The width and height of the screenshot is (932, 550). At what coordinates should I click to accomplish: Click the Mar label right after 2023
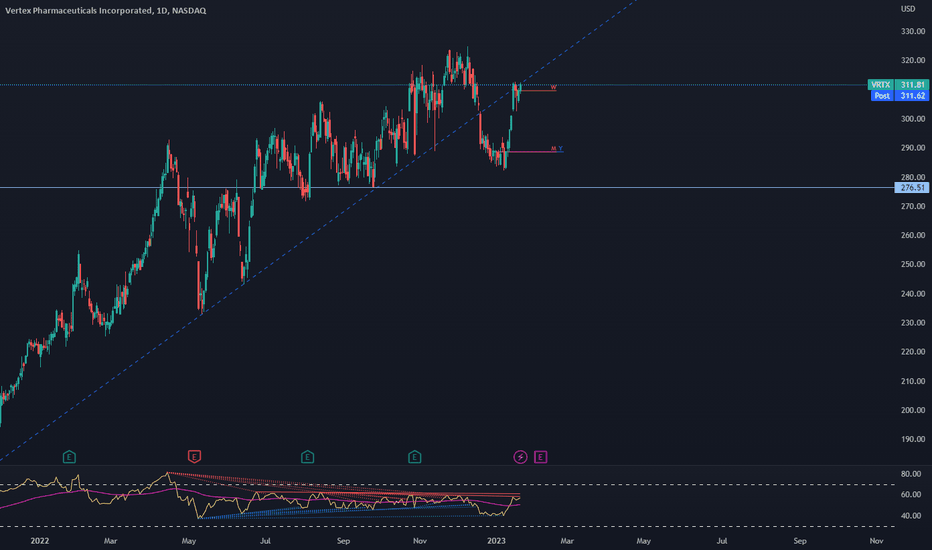[567, 540]
